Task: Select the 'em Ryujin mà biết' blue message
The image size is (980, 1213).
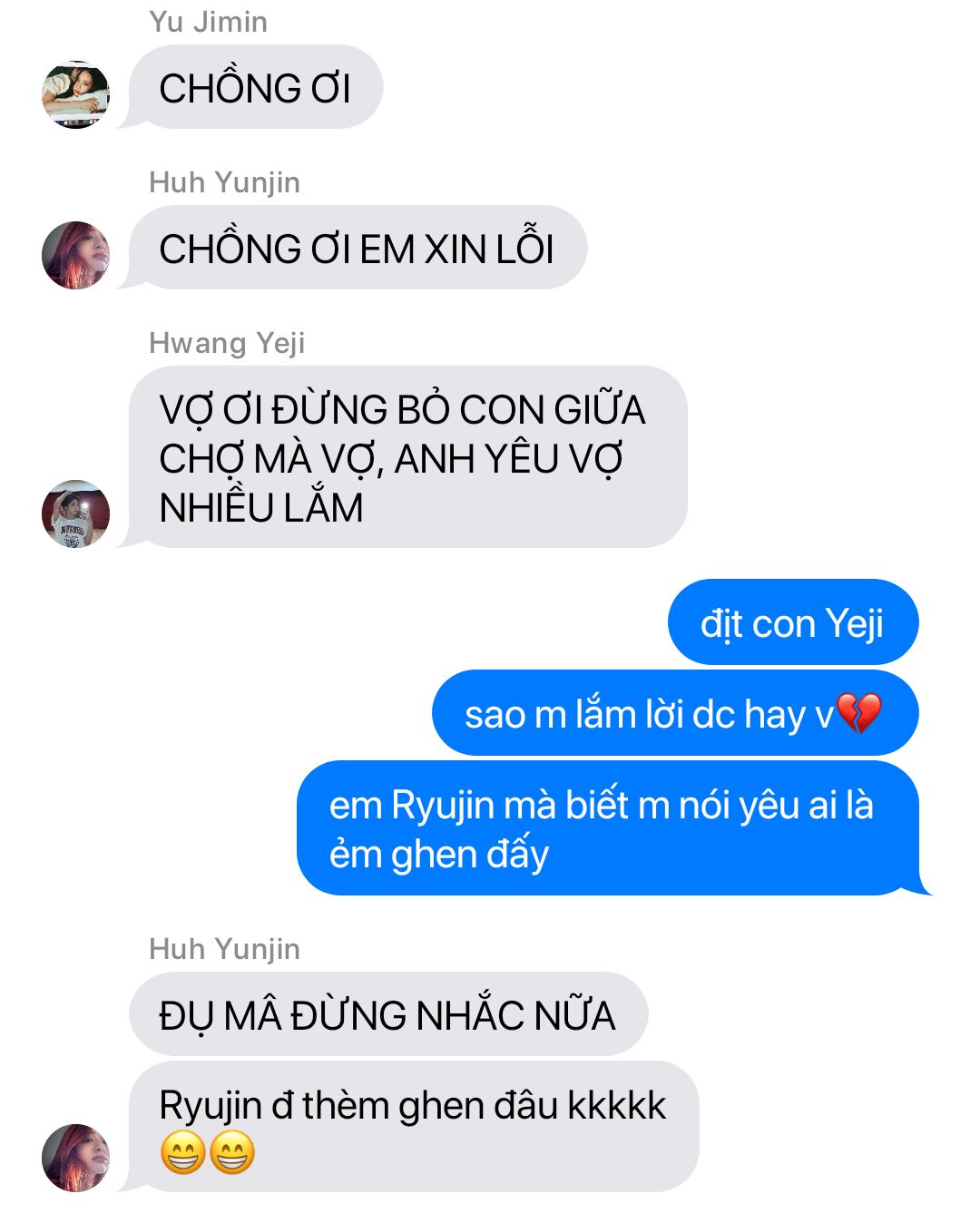Action: point(609,828)
